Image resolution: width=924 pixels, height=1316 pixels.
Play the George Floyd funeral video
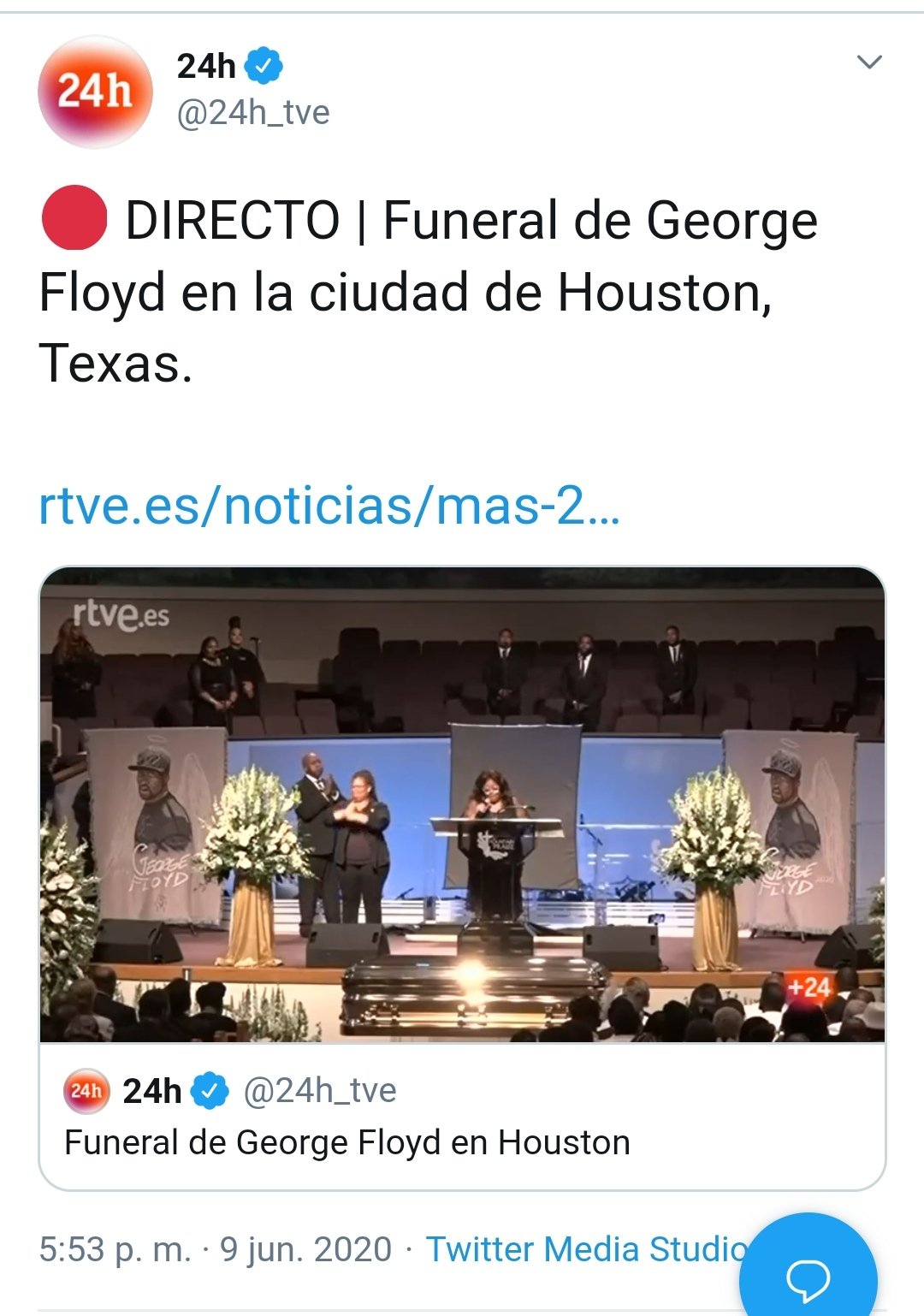coord(462,804)
